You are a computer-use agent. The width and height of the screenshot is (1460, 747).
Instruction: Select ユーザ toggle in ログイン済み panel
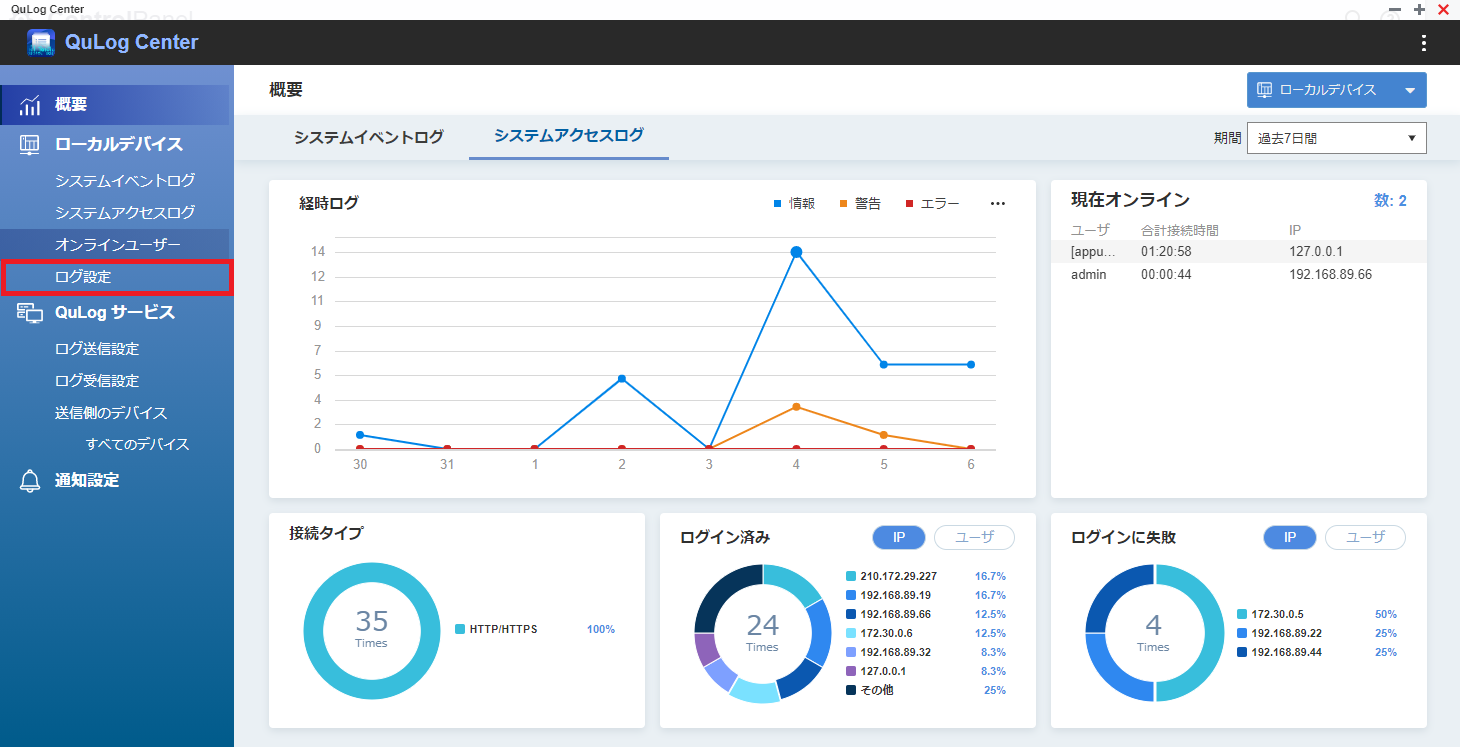pos(974,538)
